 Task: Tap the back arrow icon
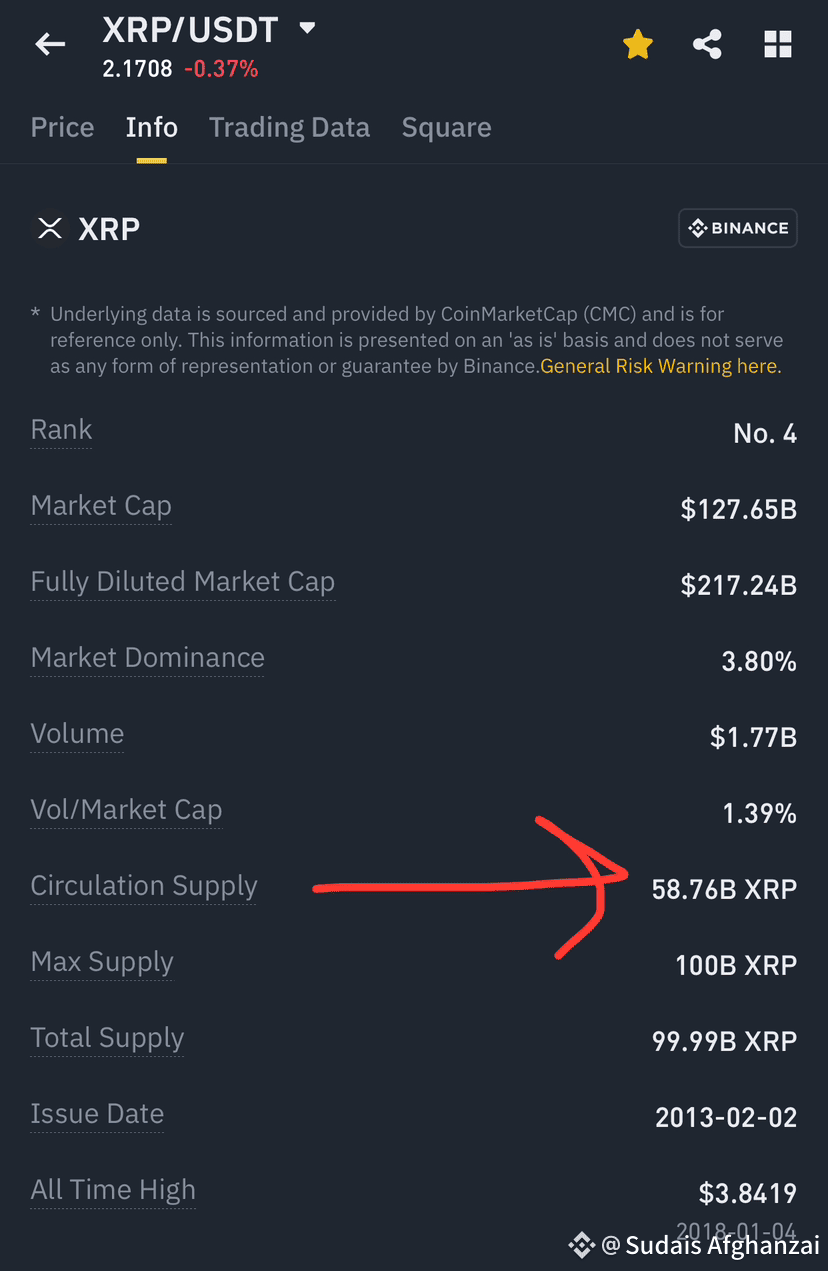pos(50,44)
